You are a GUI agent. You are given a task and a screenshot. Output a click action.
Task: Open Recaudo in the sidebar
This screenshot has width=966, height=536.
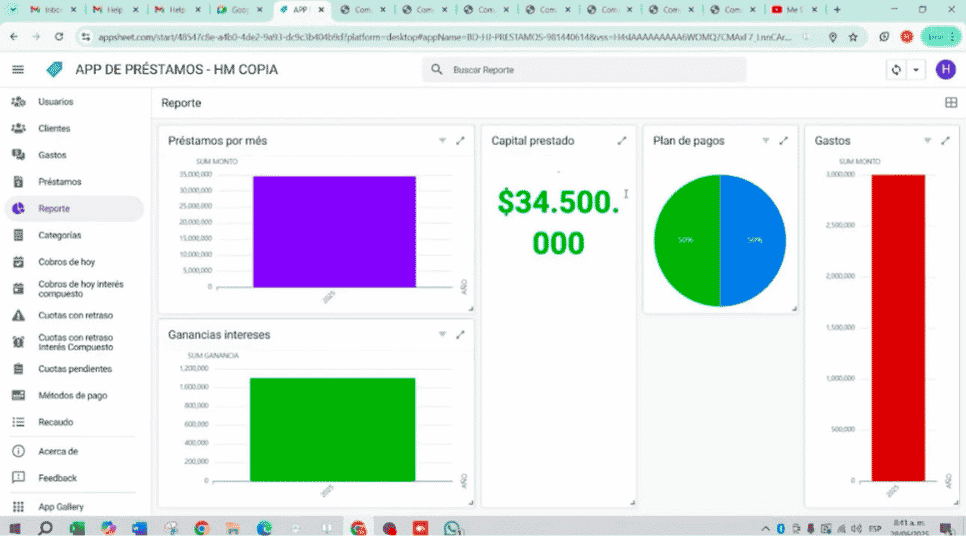click(x=74, y=422)
